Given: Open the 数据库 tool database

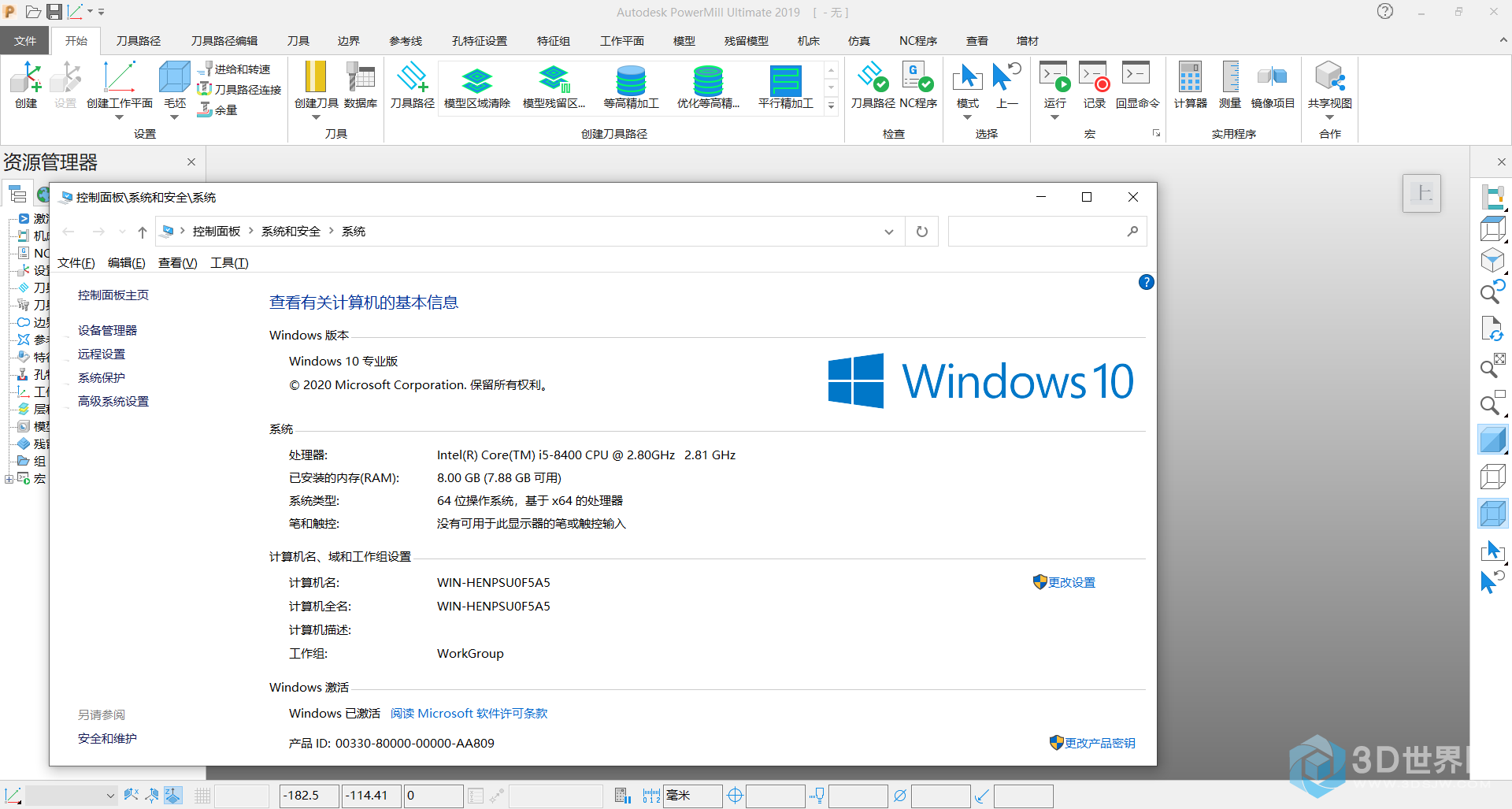Looking at the screenshot, I should pyautogui.click(x=361, y=85).
